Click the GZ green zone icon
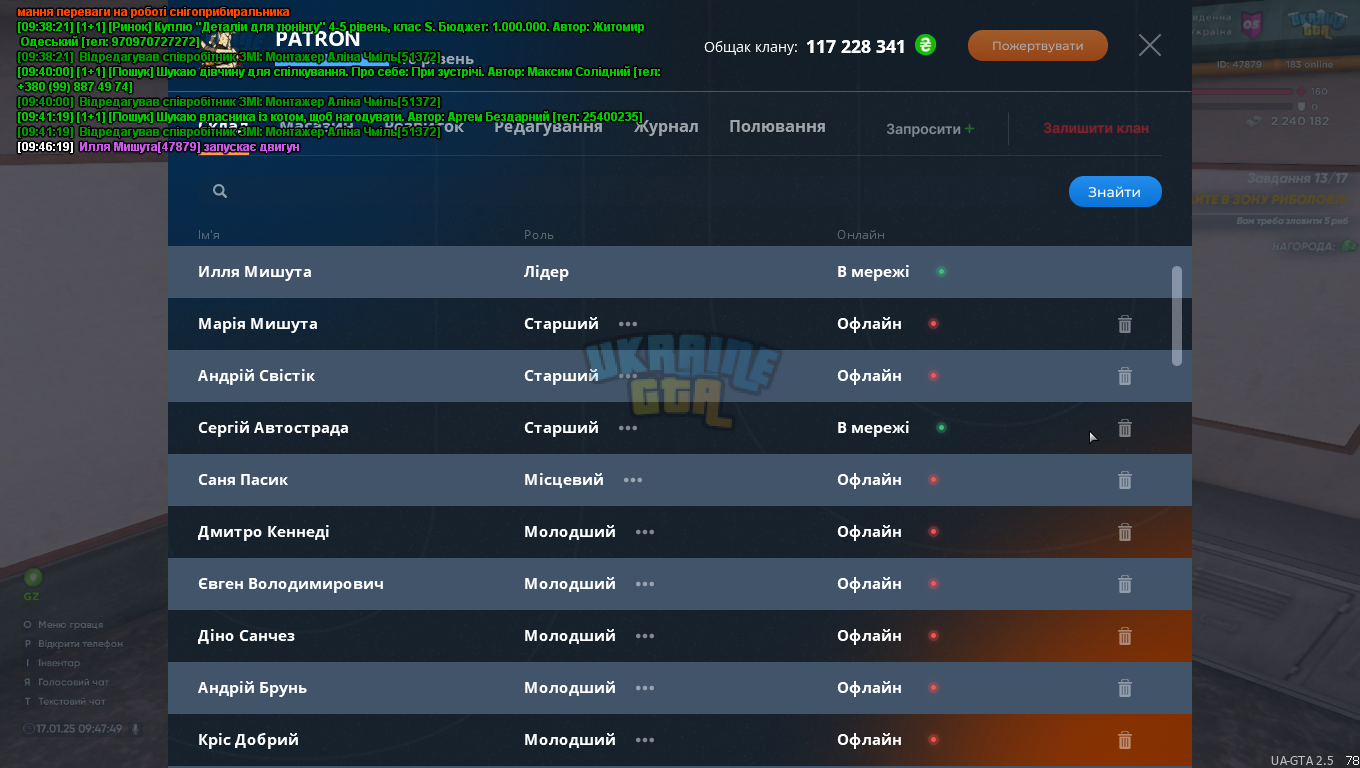 coord(33,578)
